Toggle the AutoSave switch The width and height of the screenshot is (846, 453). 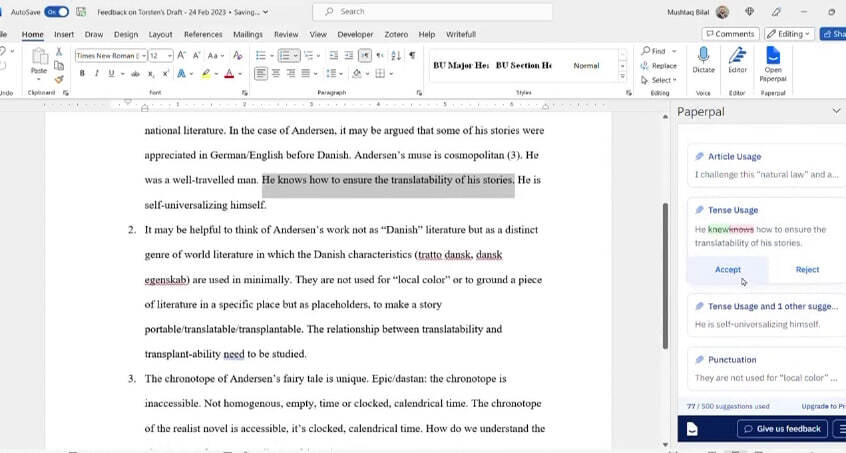point(56,12)
